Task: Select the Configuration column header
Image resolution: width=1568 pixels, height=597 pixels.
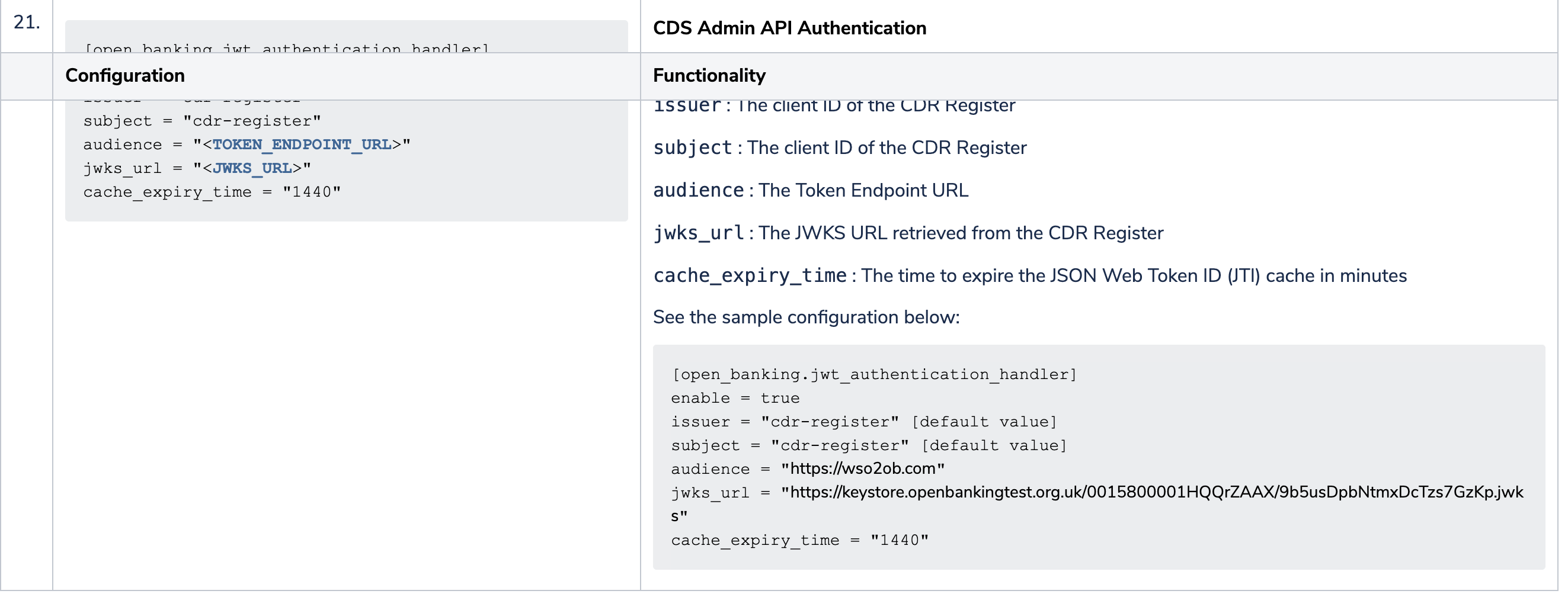Action: (125, 75)
